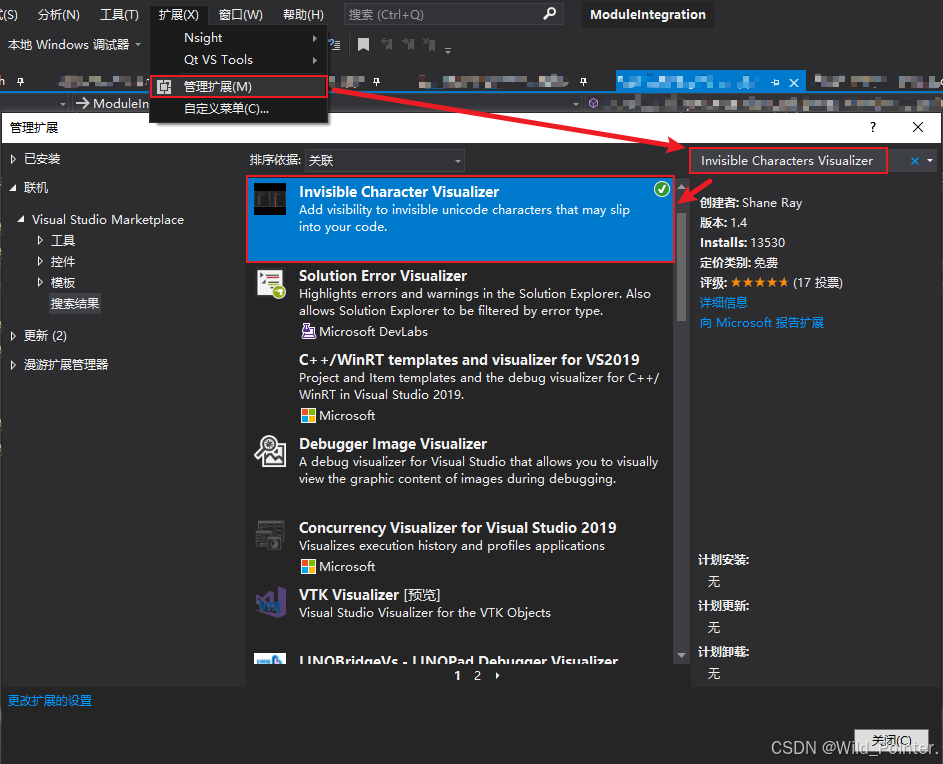
Task: Click the green installed checkmark badge
Action: pos(662,189)
